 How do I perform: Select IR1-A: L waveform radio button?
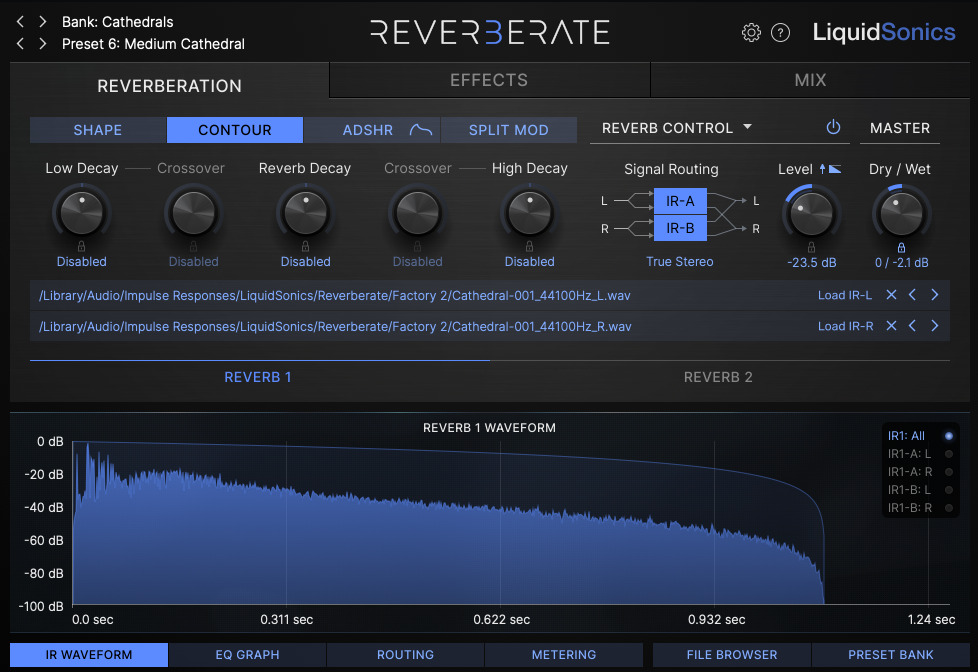click(x=949, y=454)
